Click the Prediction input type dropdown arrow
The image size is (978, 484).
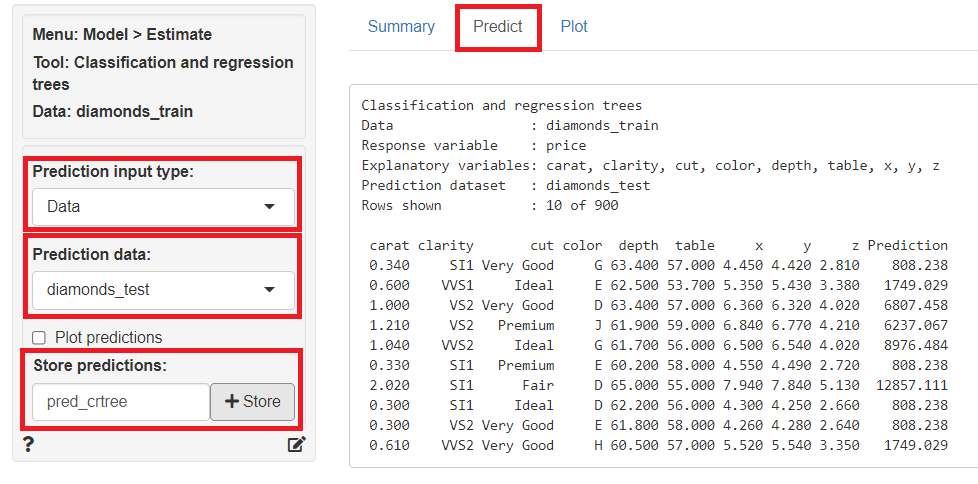pos(269,207)
